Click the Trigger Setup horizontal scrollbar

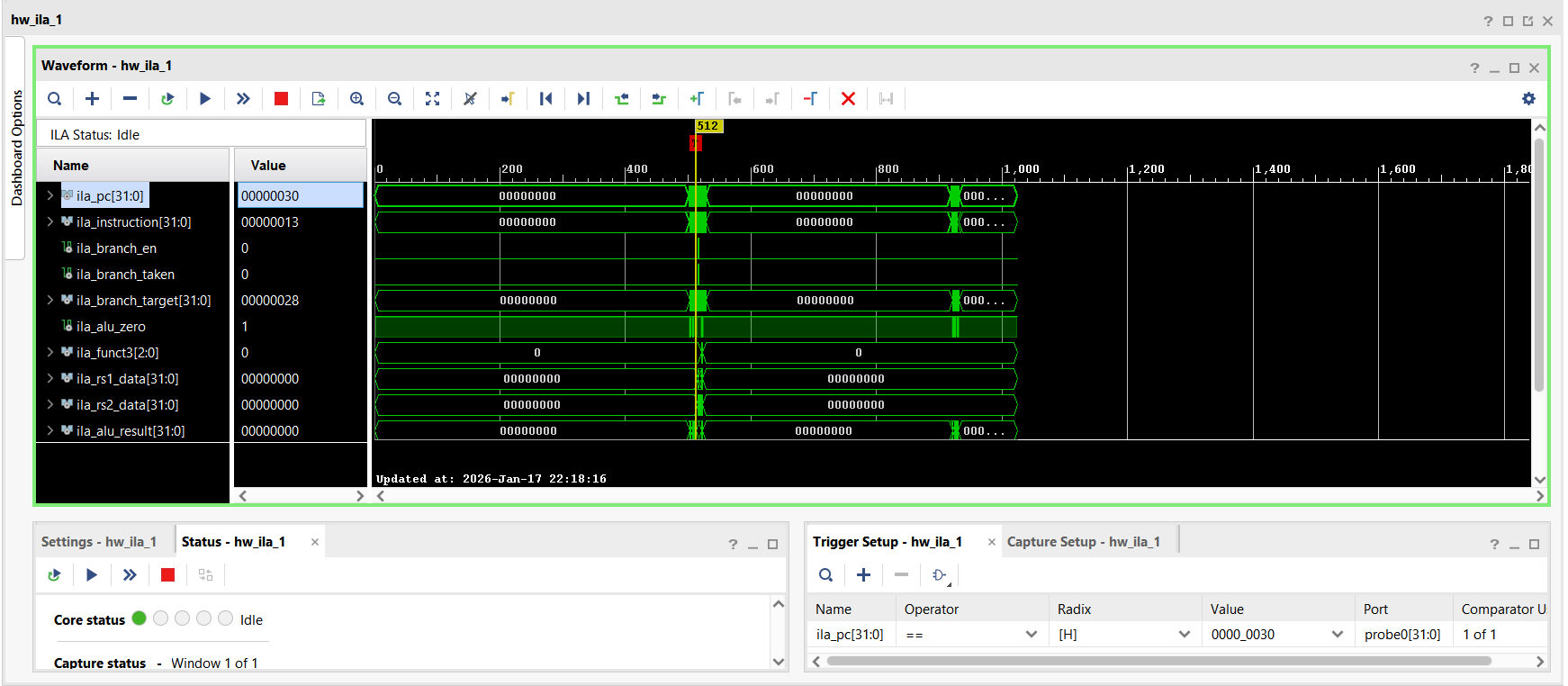click(x=1158, y=661)
